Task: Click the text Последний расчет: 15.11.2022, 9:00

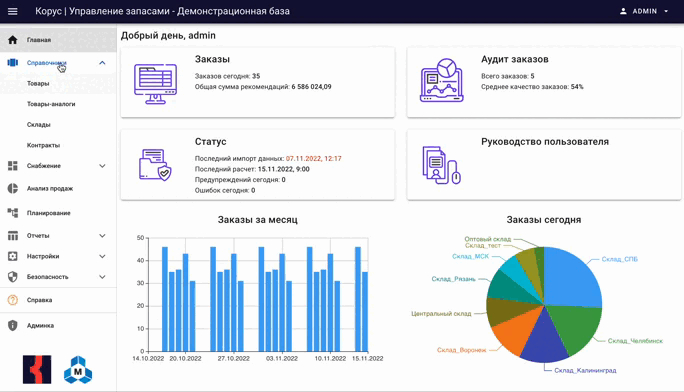Action: point(252,169)
